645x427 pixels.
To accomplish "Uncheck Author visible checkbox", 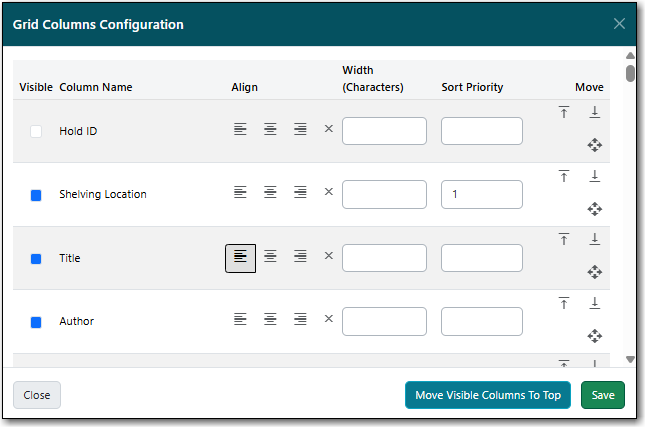I will pyautogui.click(x=36, y=322).
